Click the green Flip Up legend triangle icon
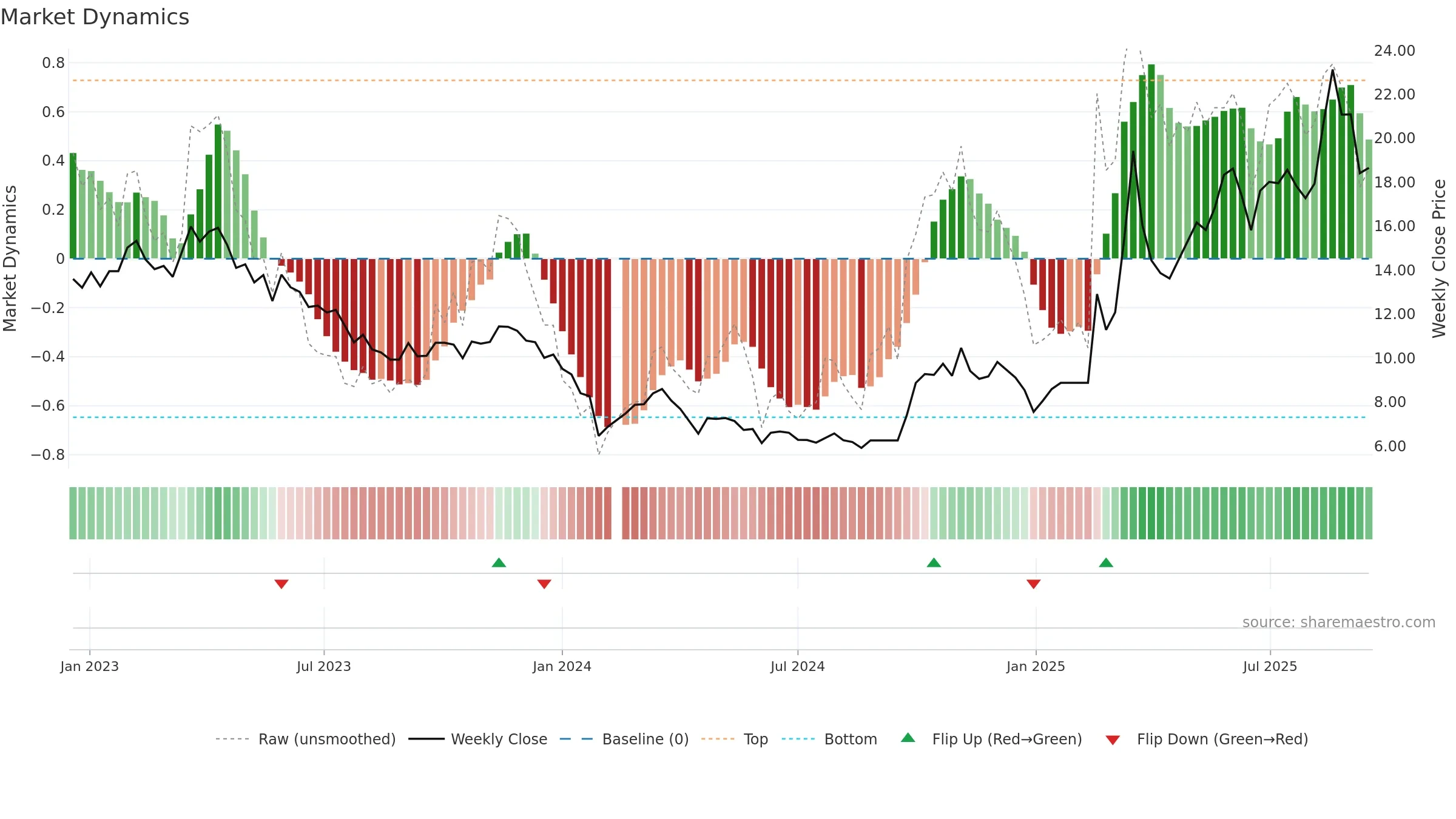Screen dimensions: 1456x819 (908, 738)
